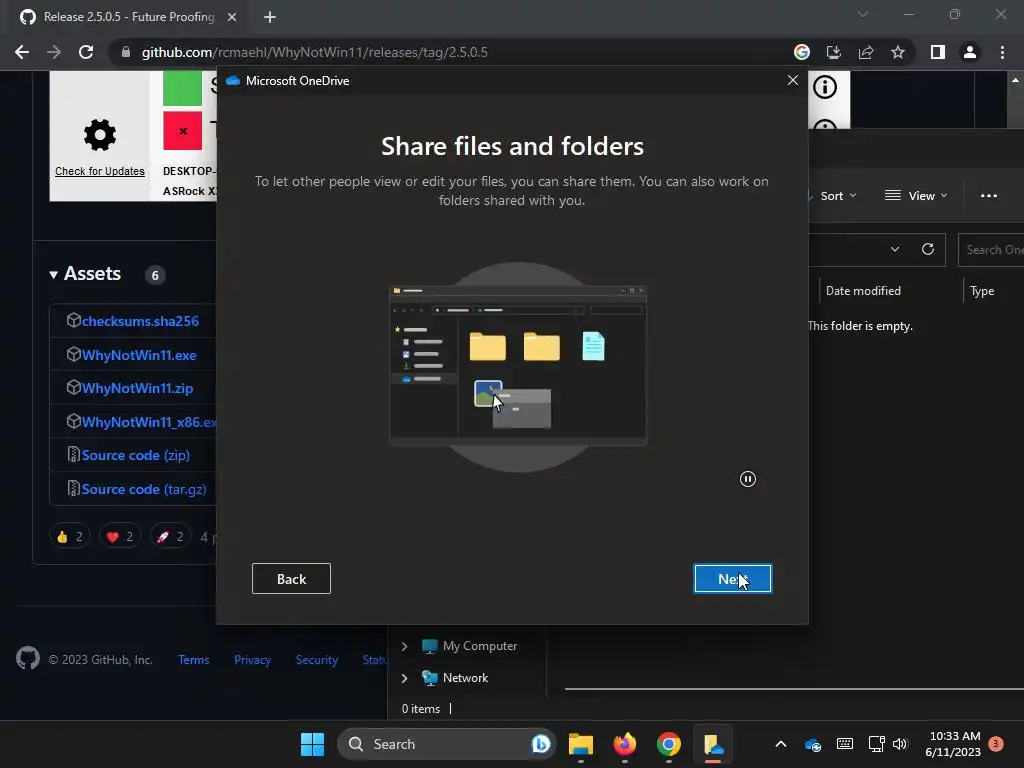Open Chrome tab search dropdown
The width and height of the screenshot is (1024, 768).
pos(863,14)
